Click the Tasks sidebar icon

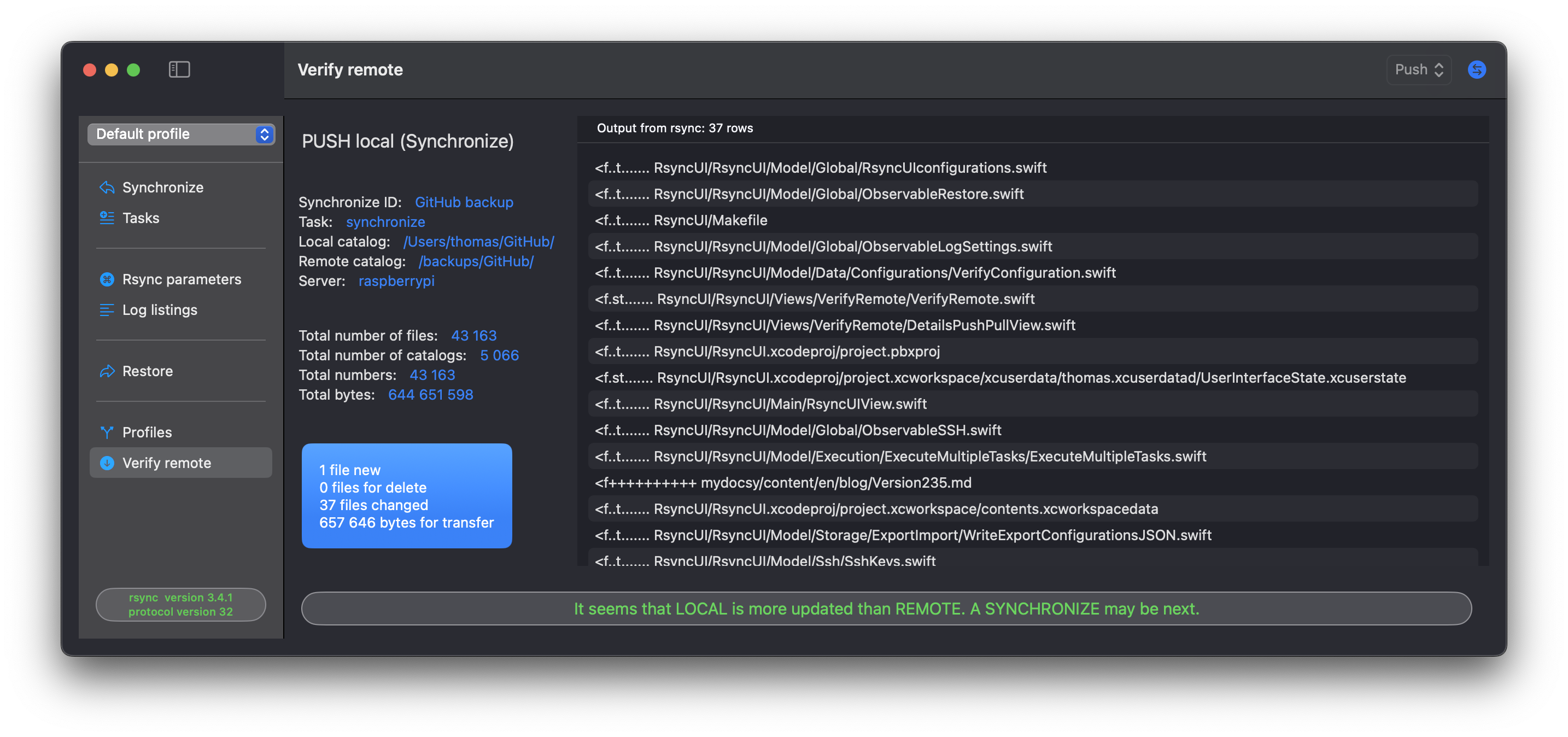[107, 218]
